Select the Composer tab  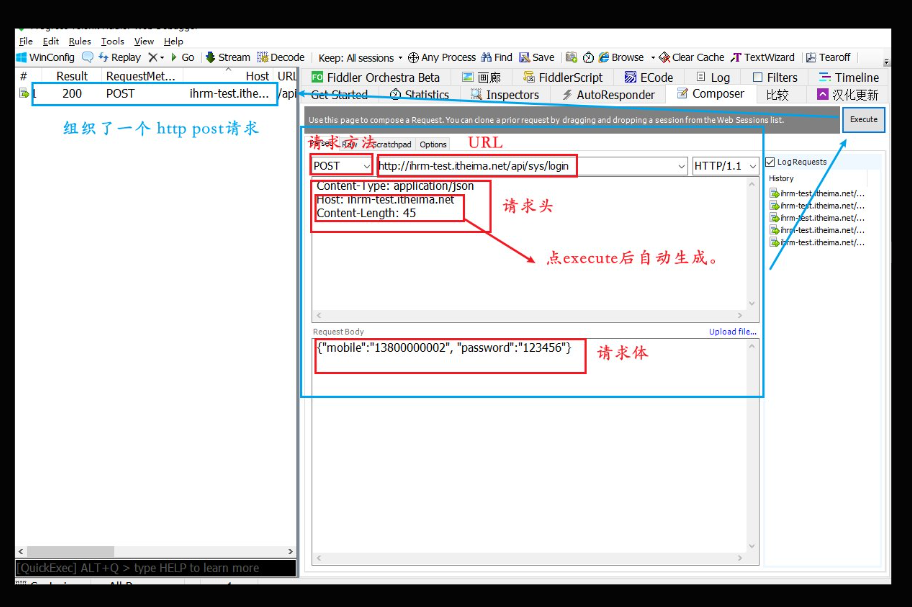[710, 94]
